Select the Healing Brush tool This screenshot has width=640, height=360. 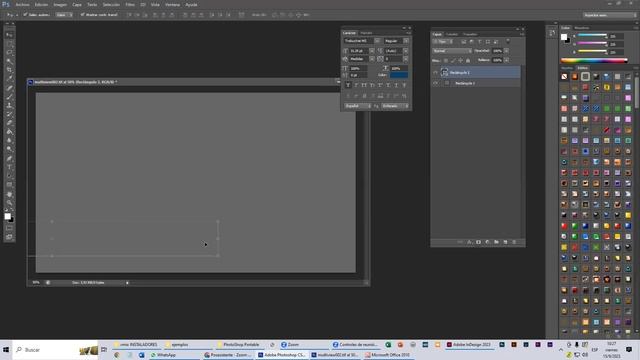point(9,88)
